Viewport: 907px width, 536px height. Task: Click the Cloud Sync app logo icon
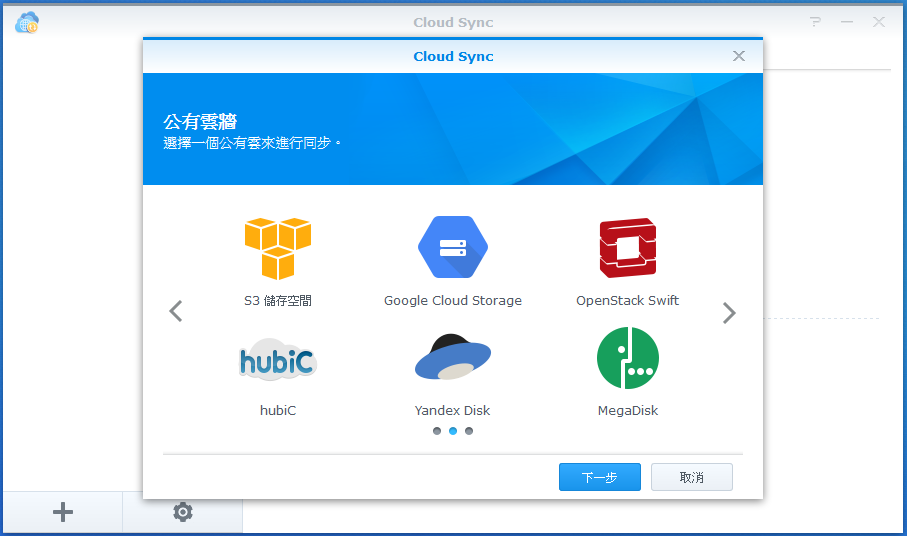click(27, 23)
